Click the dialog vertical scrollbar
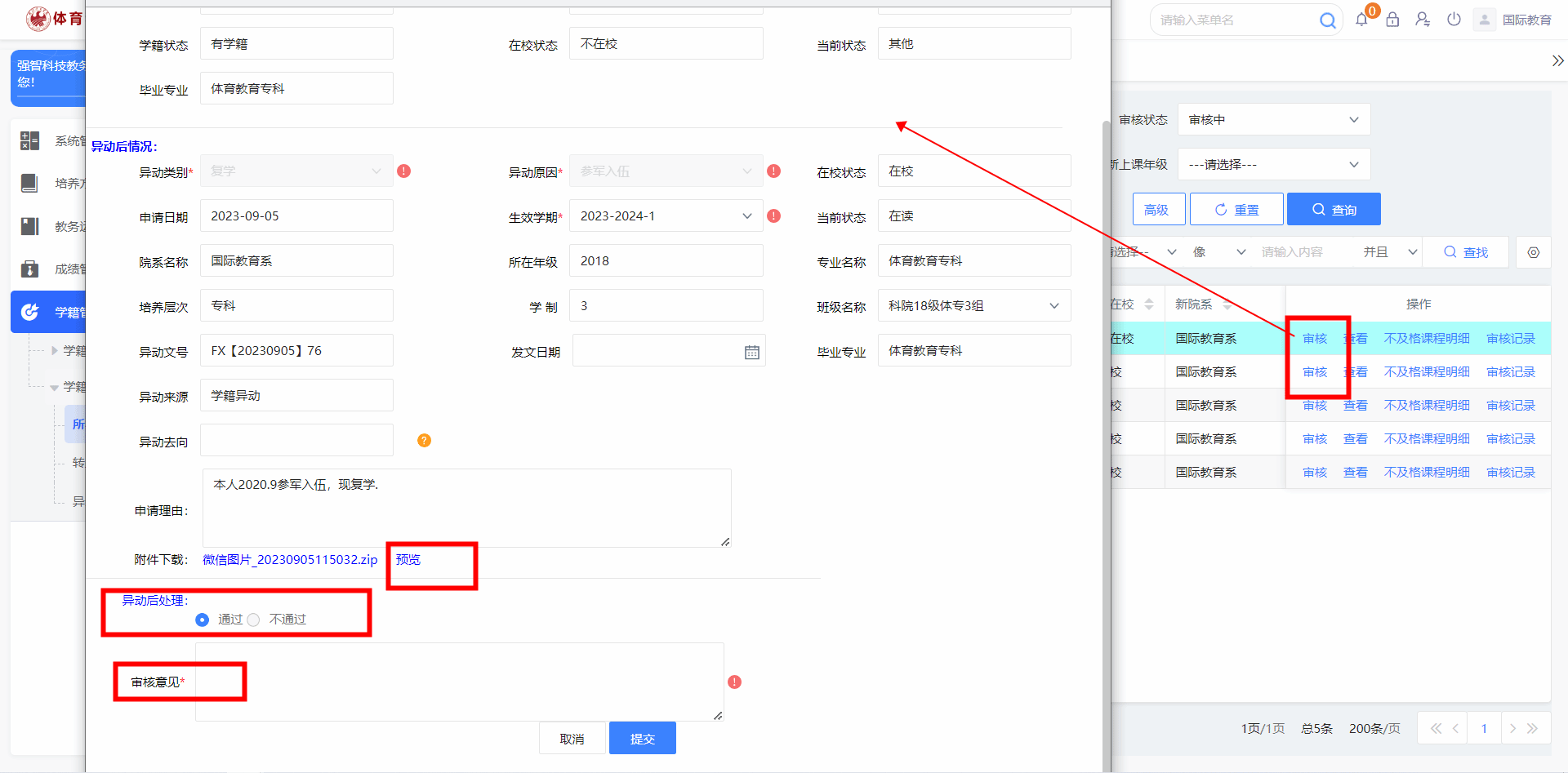The width and height of the screenshot is (1568, 773). pos(1106,408)
